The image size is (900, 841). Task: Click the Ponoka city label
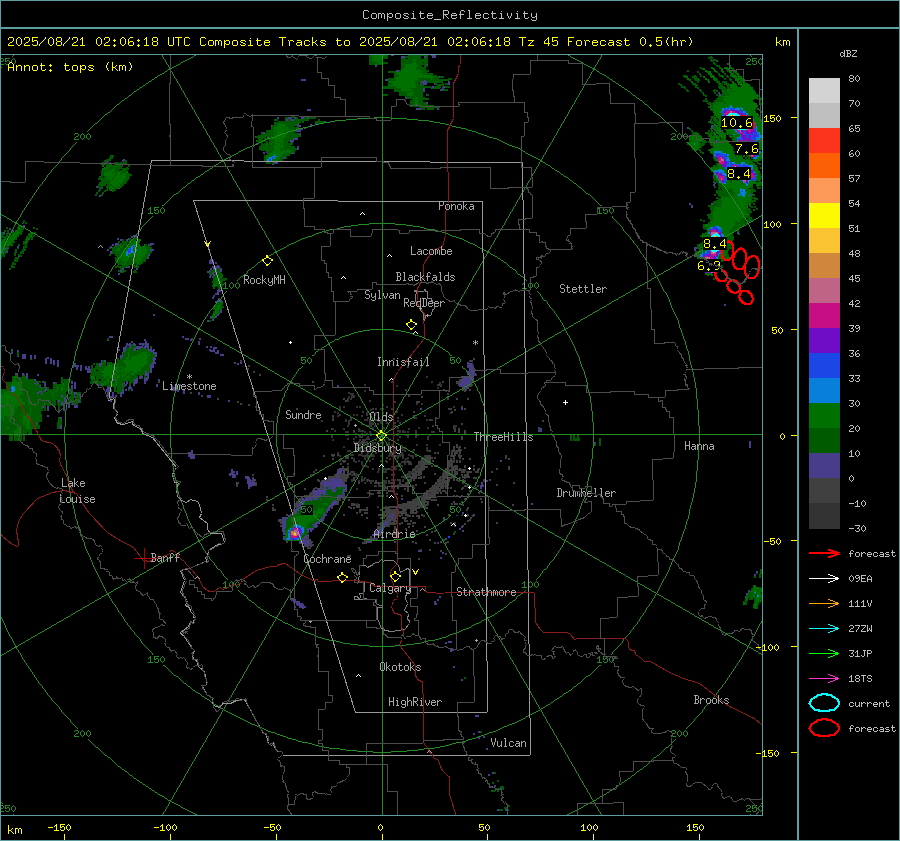pyautogui.click(x=456, y=206)
